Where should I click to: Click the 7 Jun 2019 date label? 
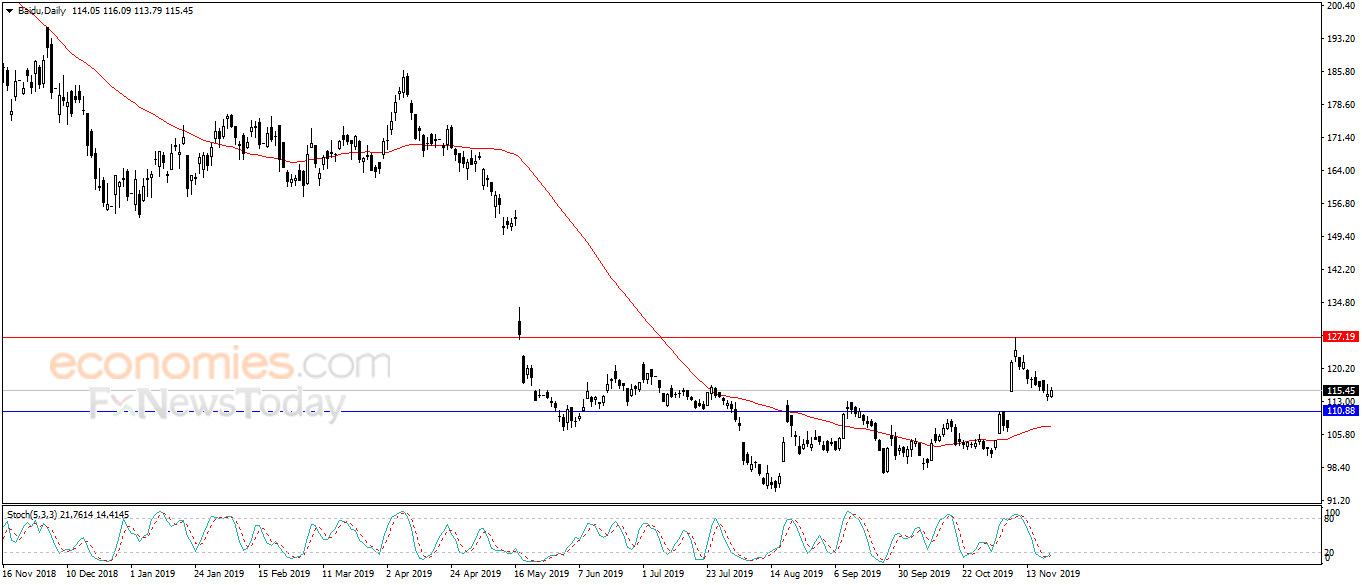[x=602, y=574]
